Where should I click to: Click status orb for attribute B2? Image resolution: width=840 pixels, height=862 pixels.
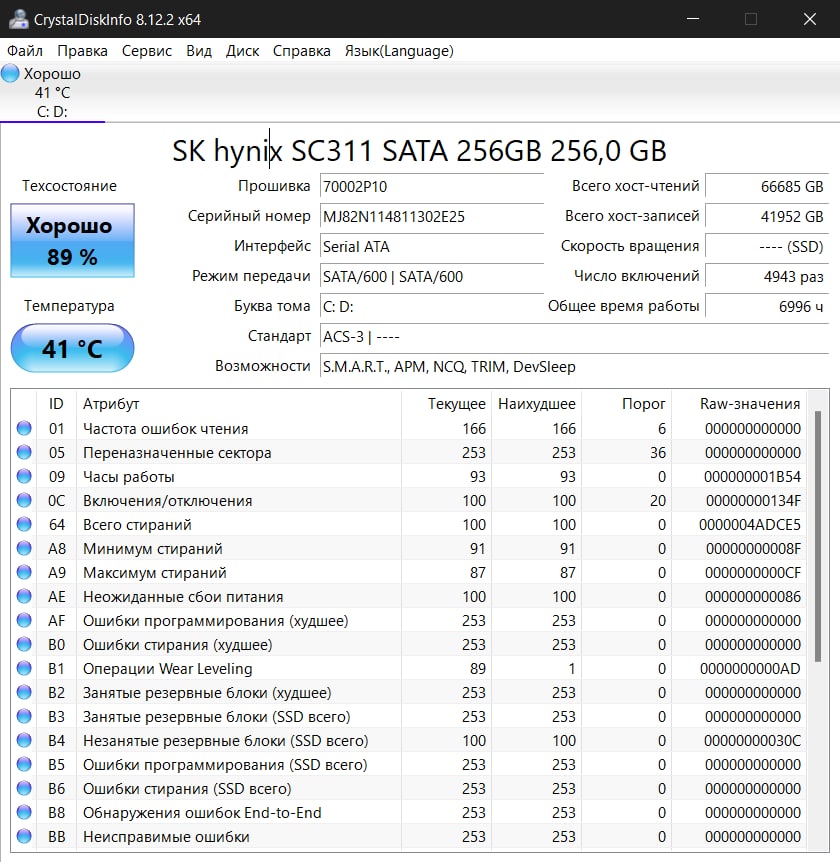click(24, 692)
